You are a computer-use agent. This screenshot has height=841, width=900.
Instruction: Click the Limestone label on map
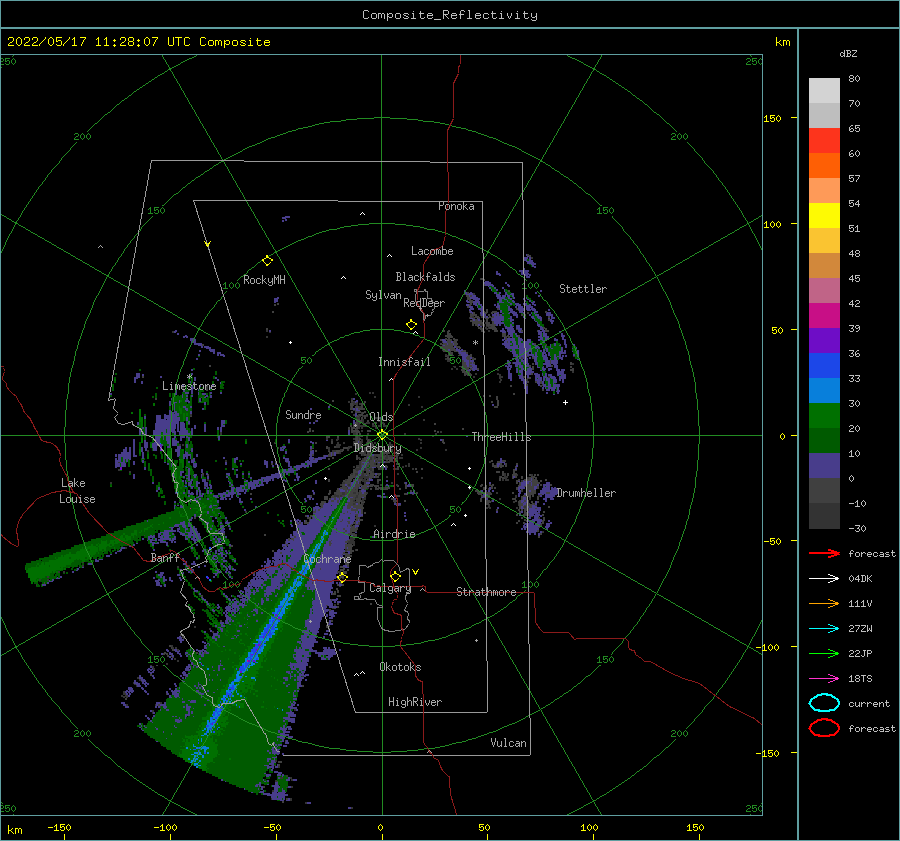(189, 386)
